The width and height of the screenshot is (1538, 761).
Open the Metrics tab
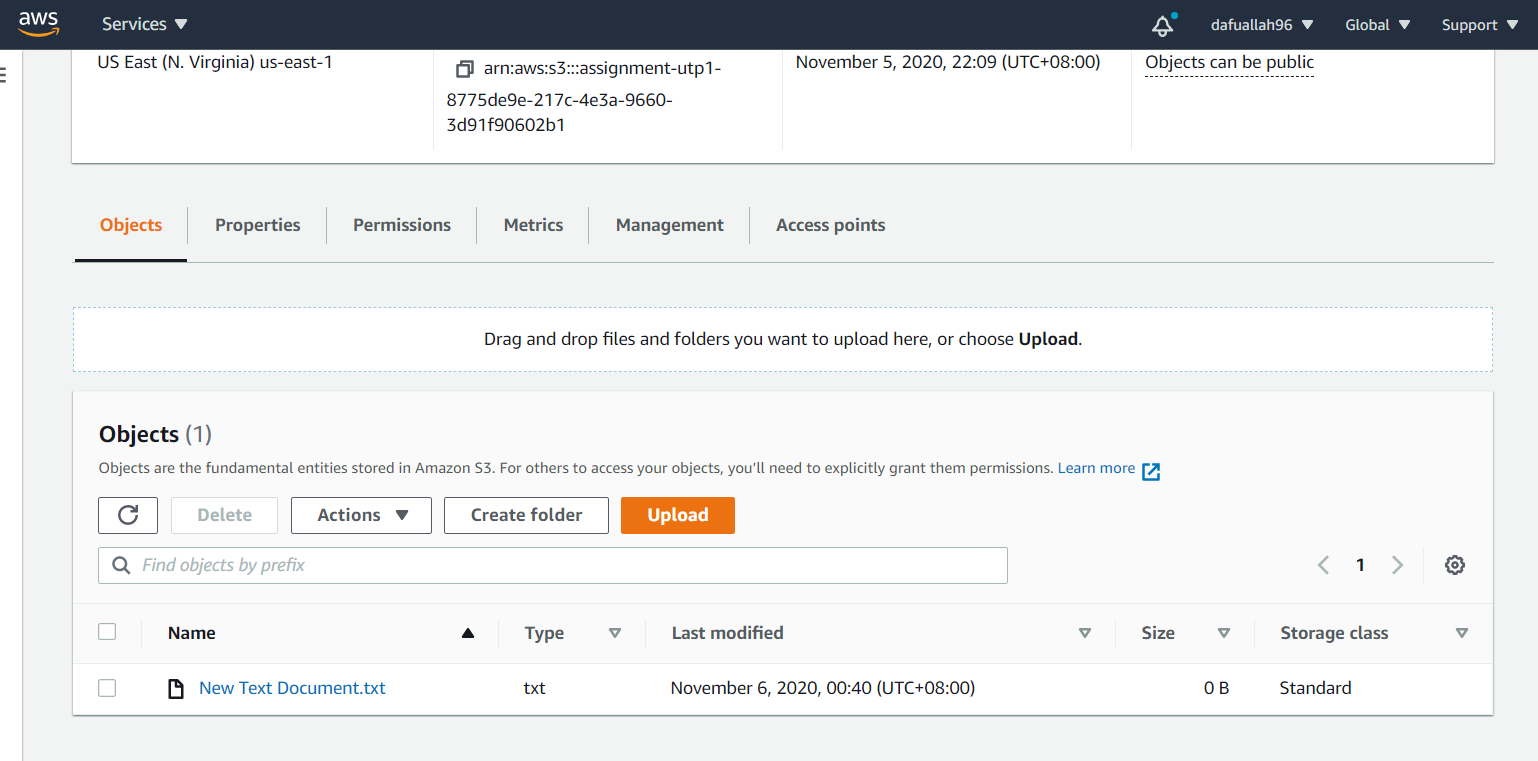click(533, 225)
